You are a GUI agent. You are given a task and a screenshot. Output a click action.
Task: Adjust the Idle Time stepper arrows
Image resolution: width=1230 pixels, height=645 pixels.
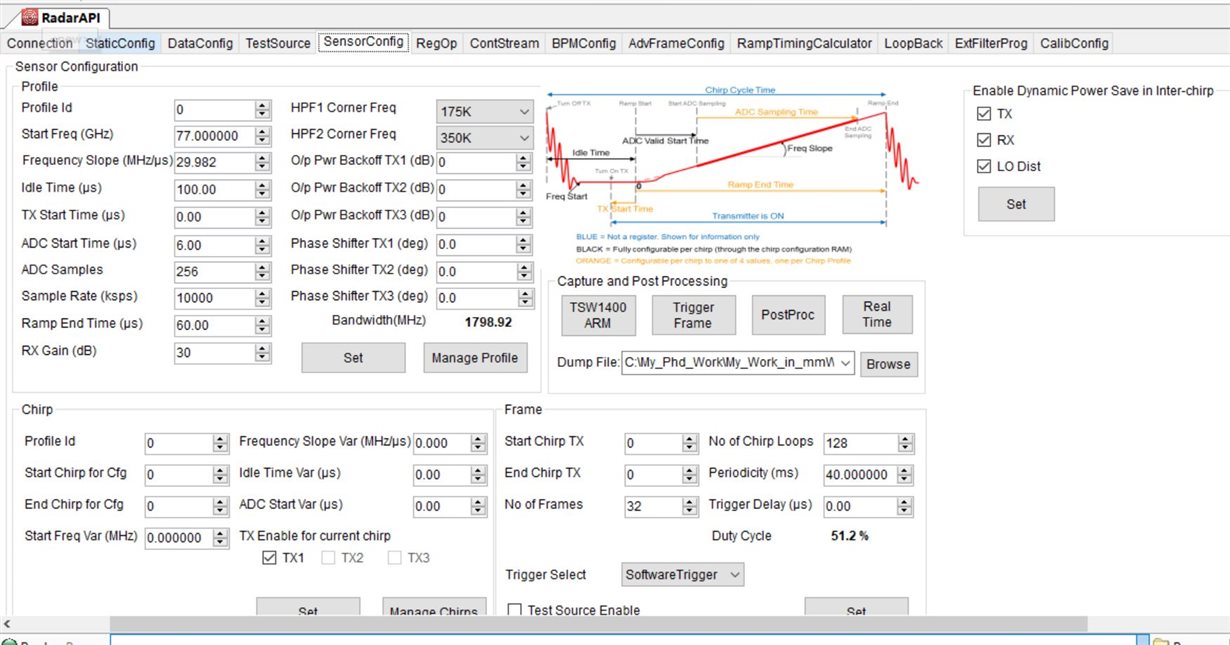(x=263, y=190)
